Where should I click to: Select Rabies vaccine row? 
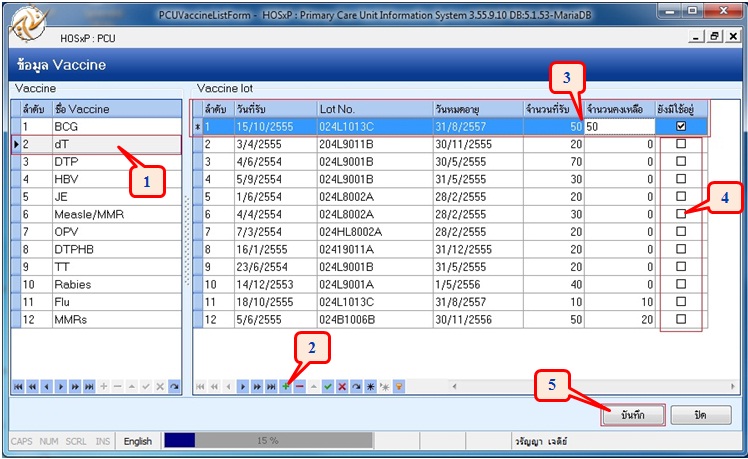(96, 284)
